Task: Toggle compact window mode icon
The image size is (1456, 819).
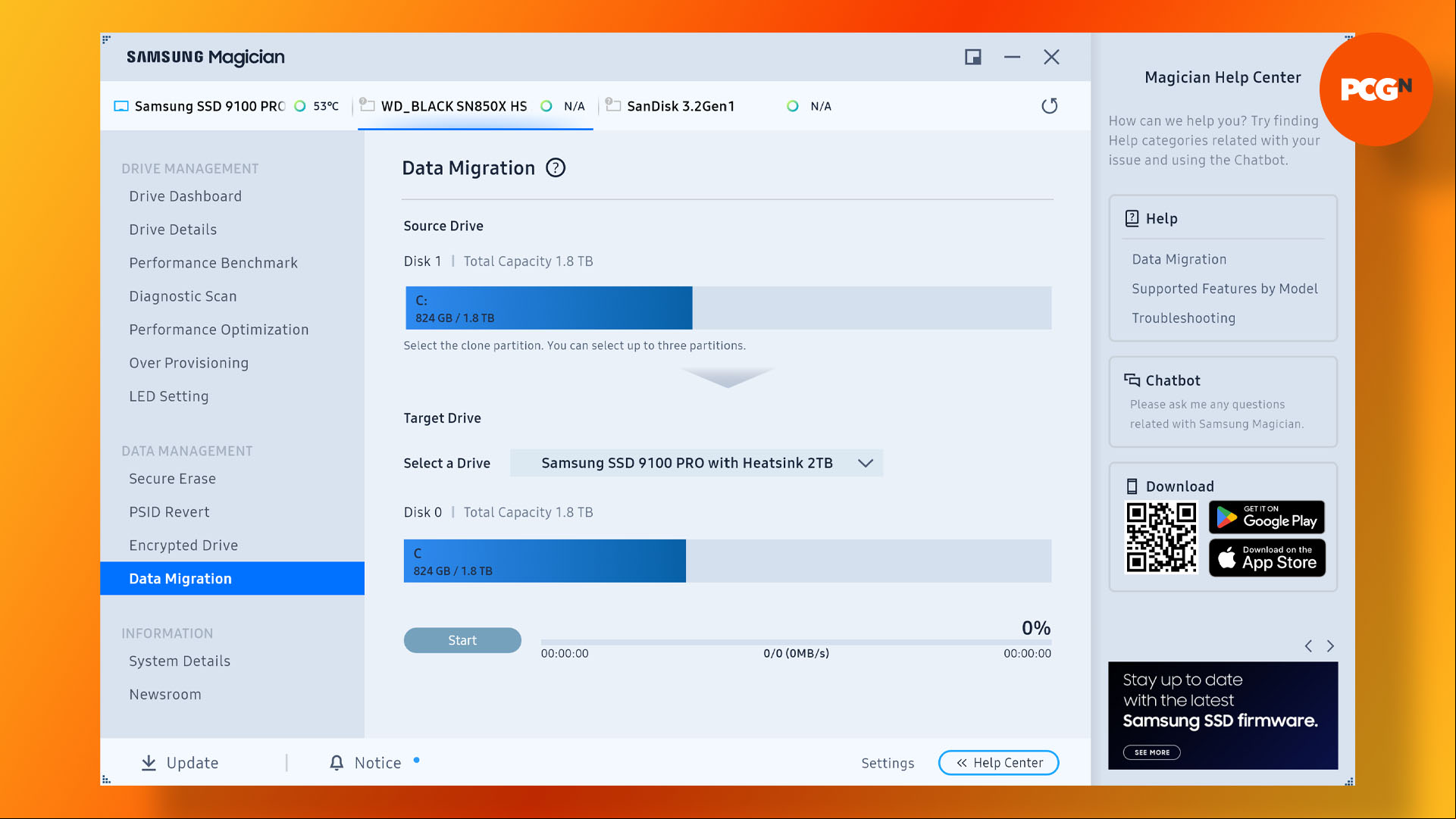Action: pos(972,57)
